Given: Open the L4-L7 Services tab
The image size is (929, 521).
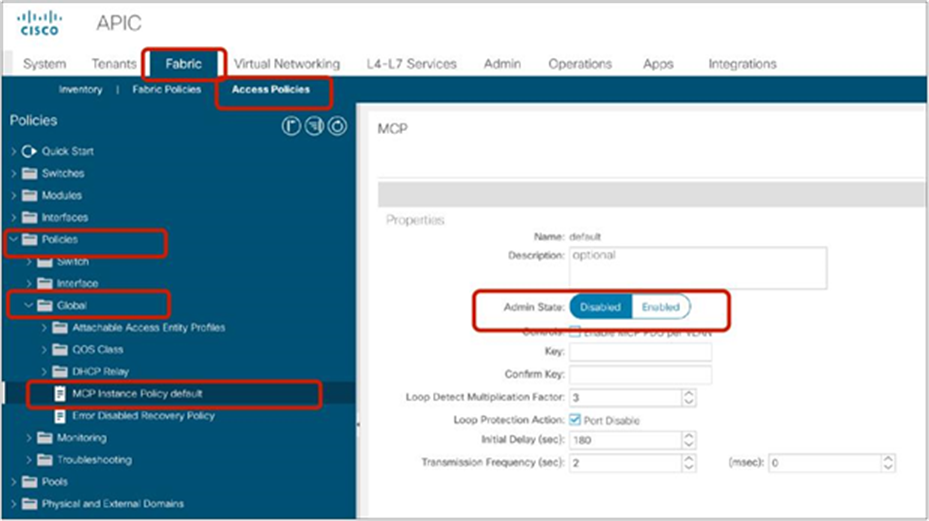Looking at the screenshot, I should coord(411,63).
